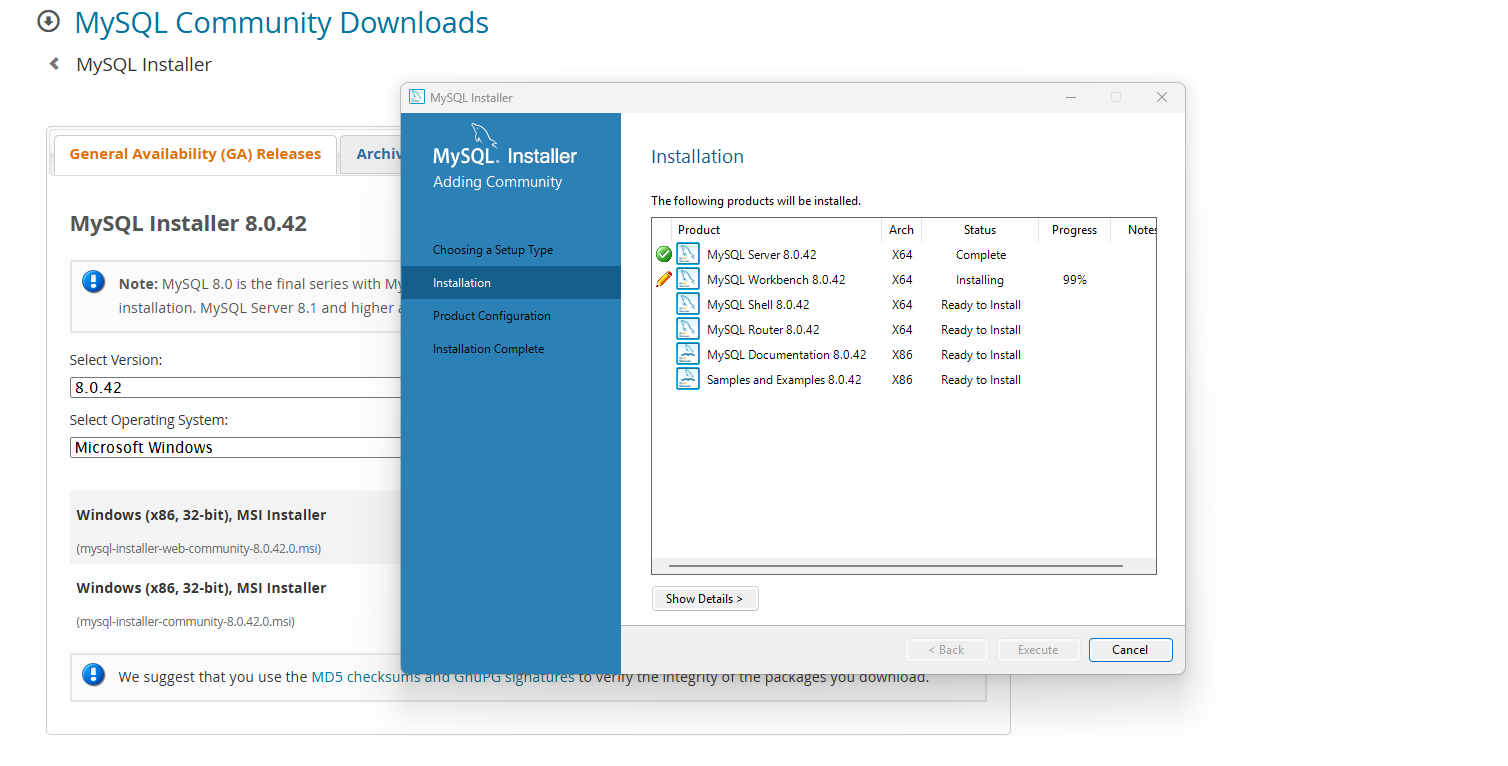Click the X64 arch cell for MySQL Server
This screenshot has height=766, width=1508.
(x=902, y=255)
